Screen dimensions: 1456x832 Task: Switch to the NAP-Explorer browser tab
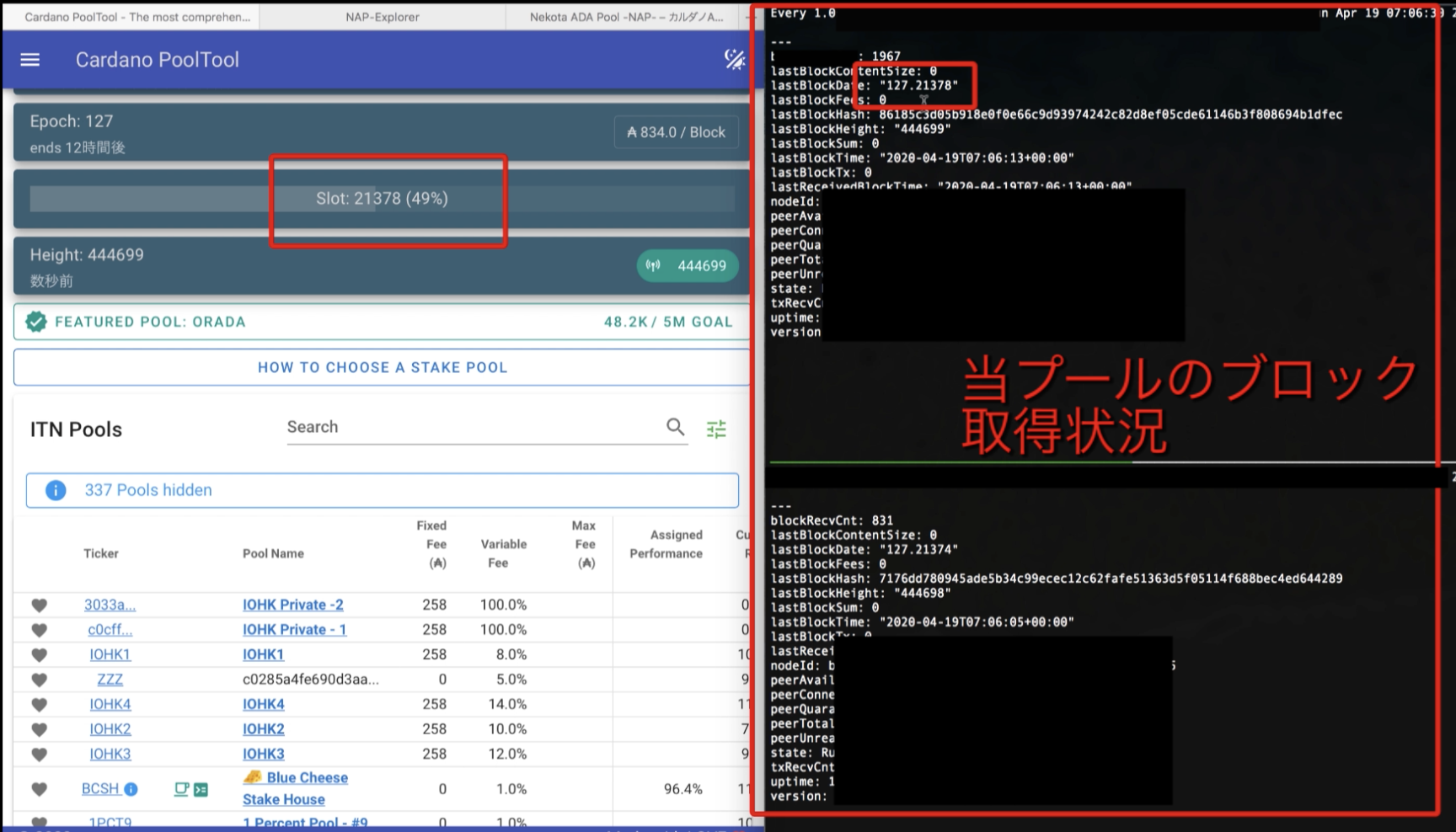382,17
